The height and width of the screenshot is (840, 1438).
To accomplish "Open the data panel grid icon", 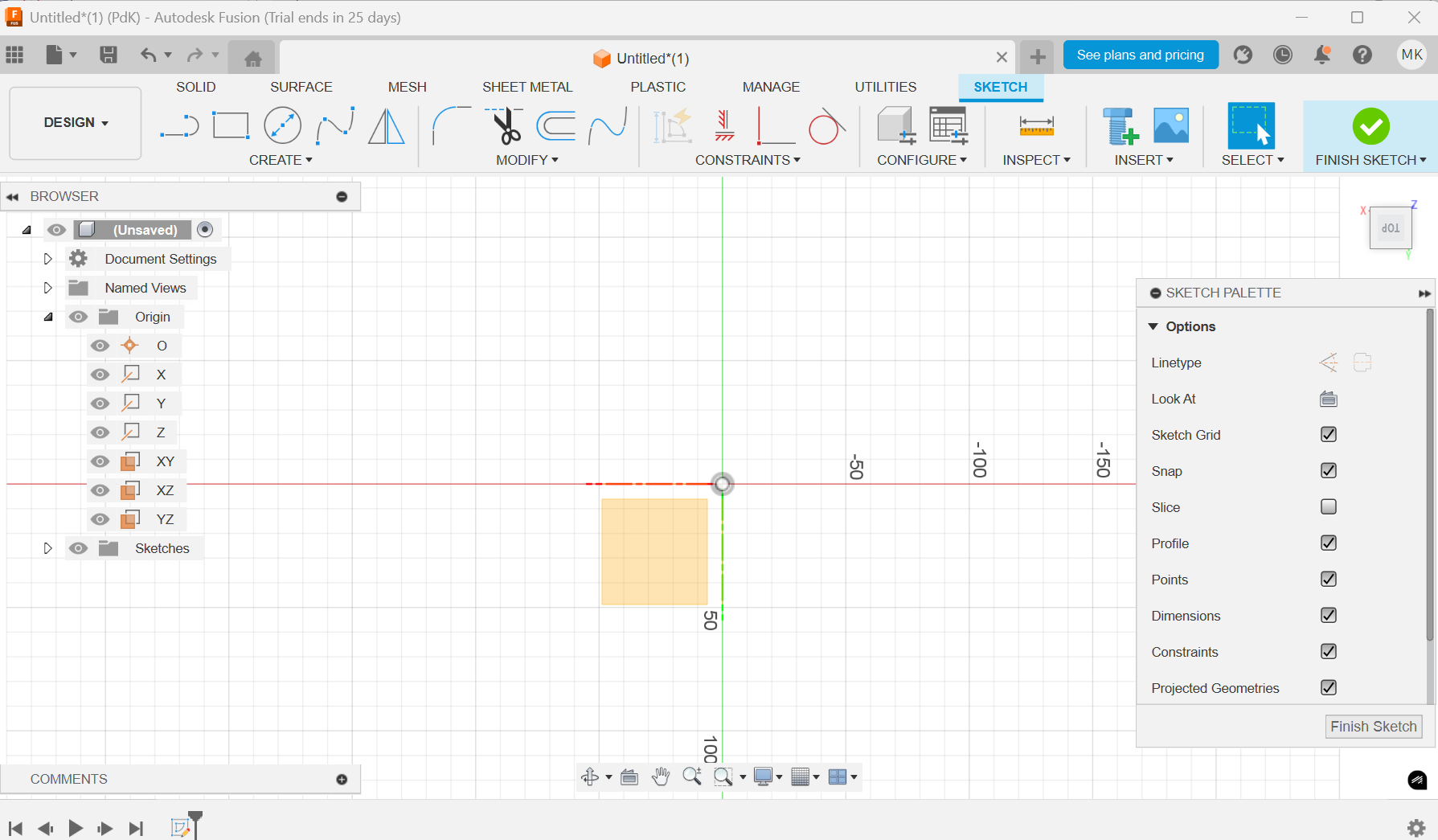I will [x=14, y=55].
